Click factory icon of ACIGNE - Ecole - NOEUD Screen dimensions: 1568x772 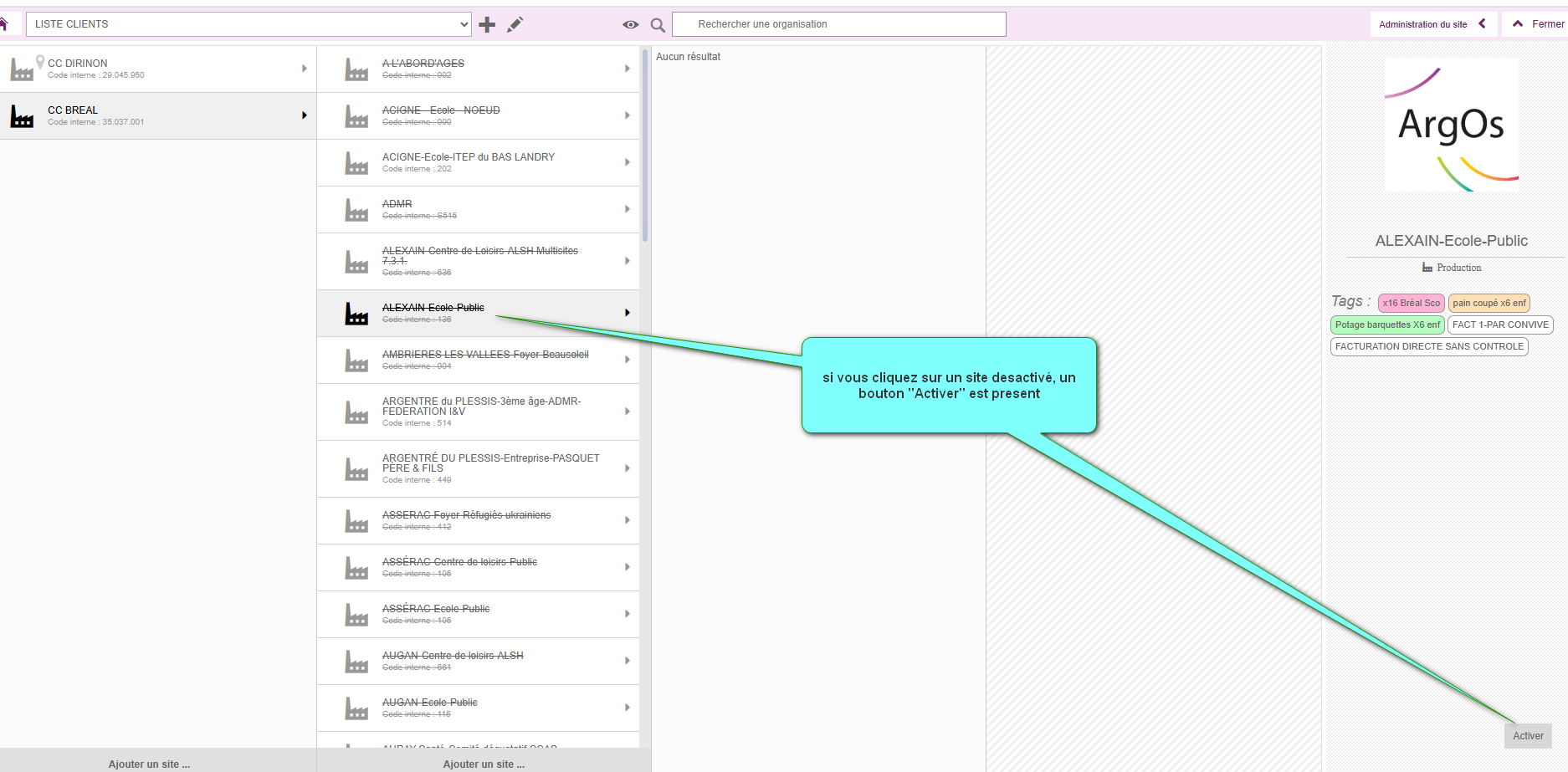(356, 117)
